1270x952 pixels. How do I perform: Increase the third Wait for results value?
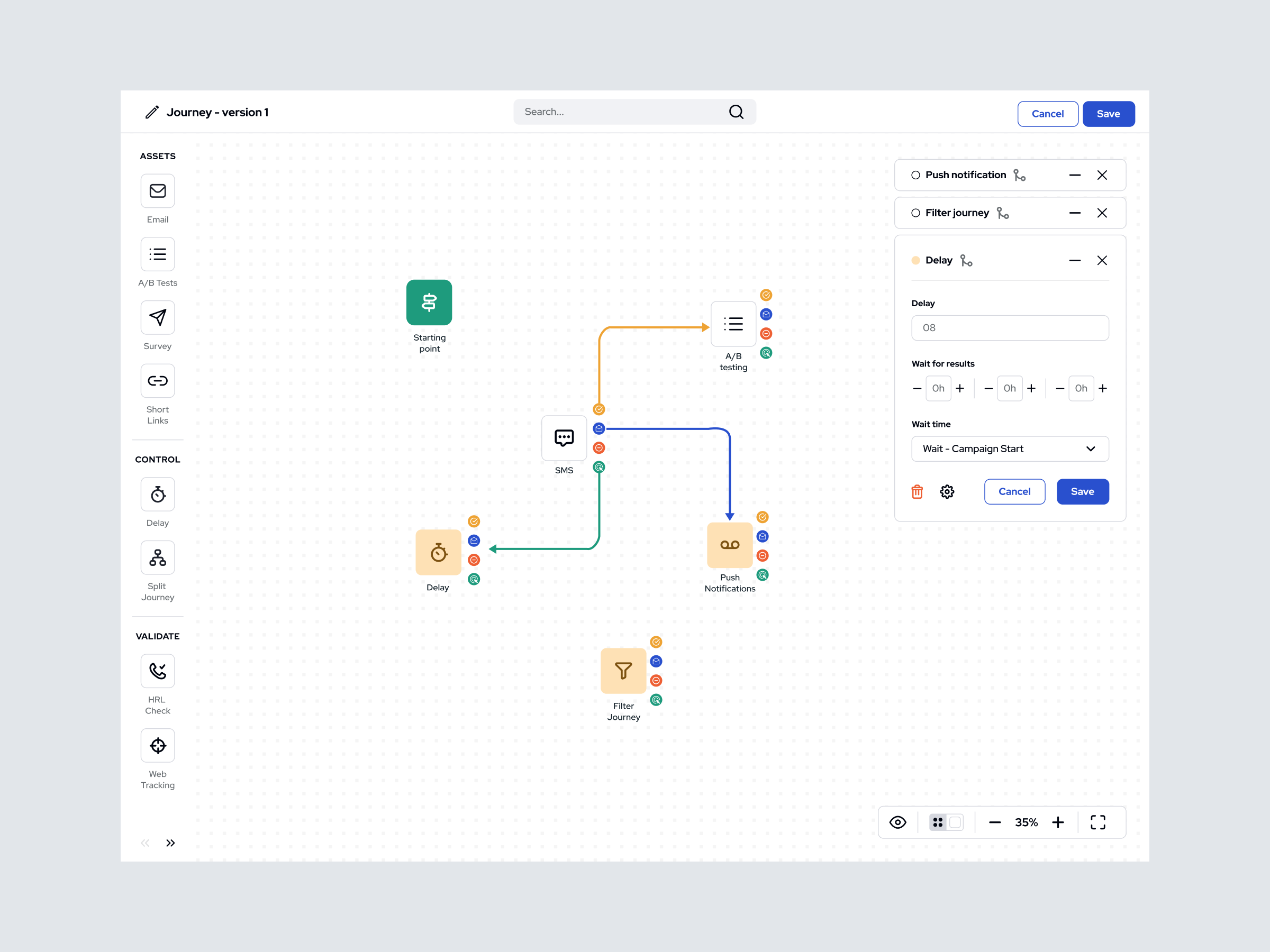[1102, 389]
